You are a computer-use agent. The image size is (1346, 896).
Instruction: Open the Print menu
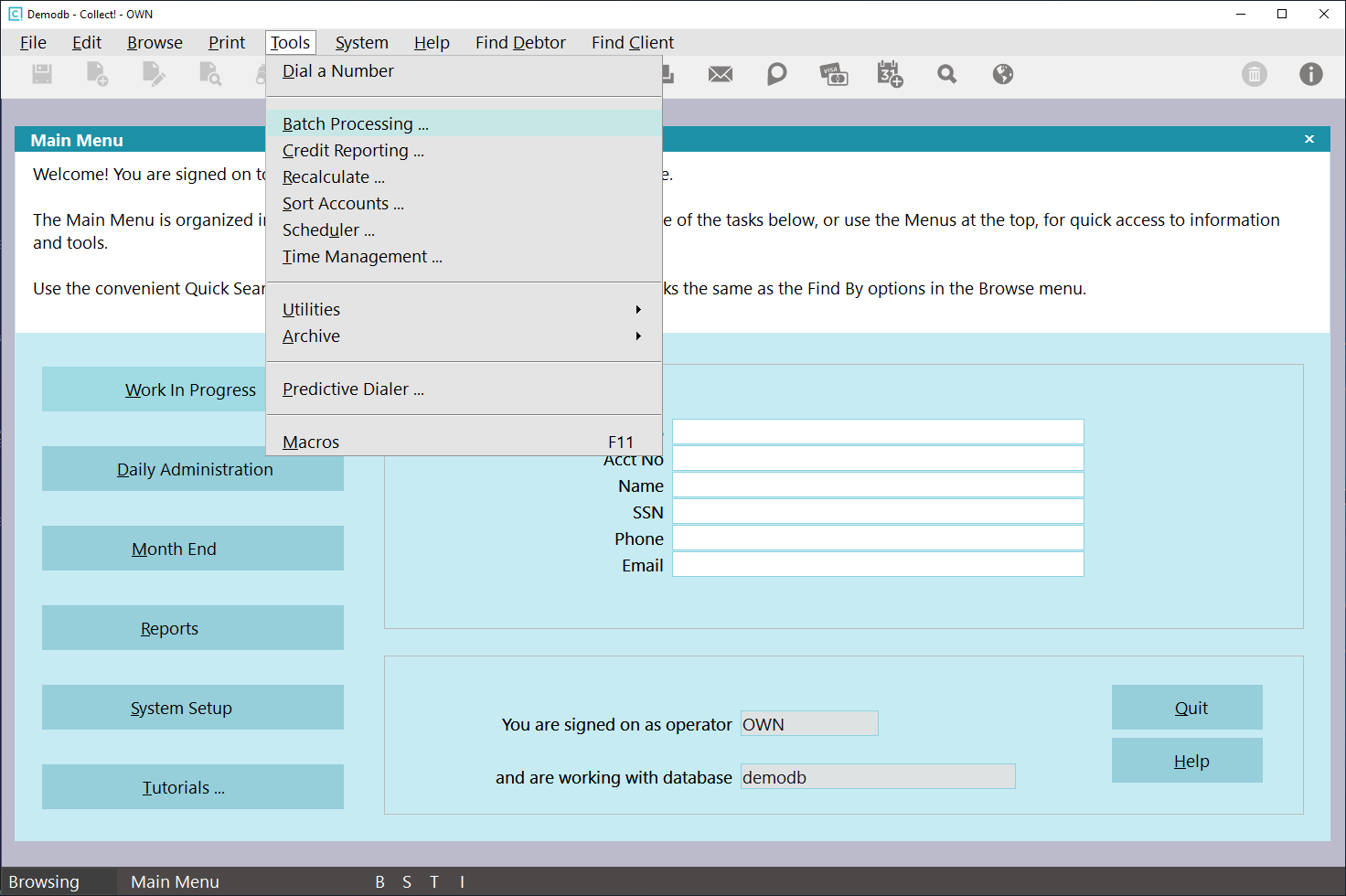pos(227,43)
